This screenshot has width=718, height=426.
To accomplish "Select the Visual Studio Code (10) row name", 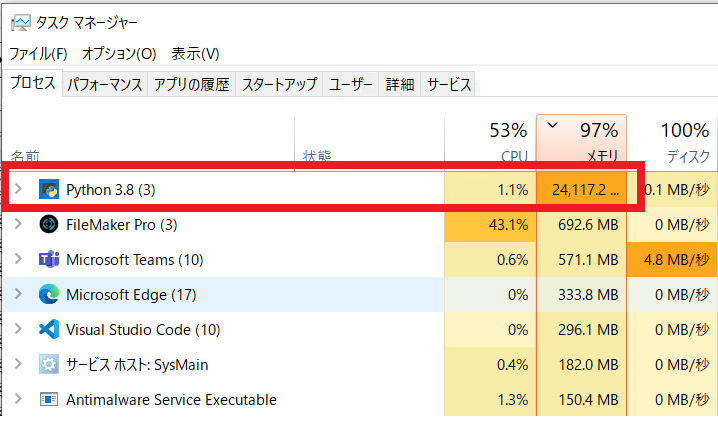I will click(x=143, y=330).
